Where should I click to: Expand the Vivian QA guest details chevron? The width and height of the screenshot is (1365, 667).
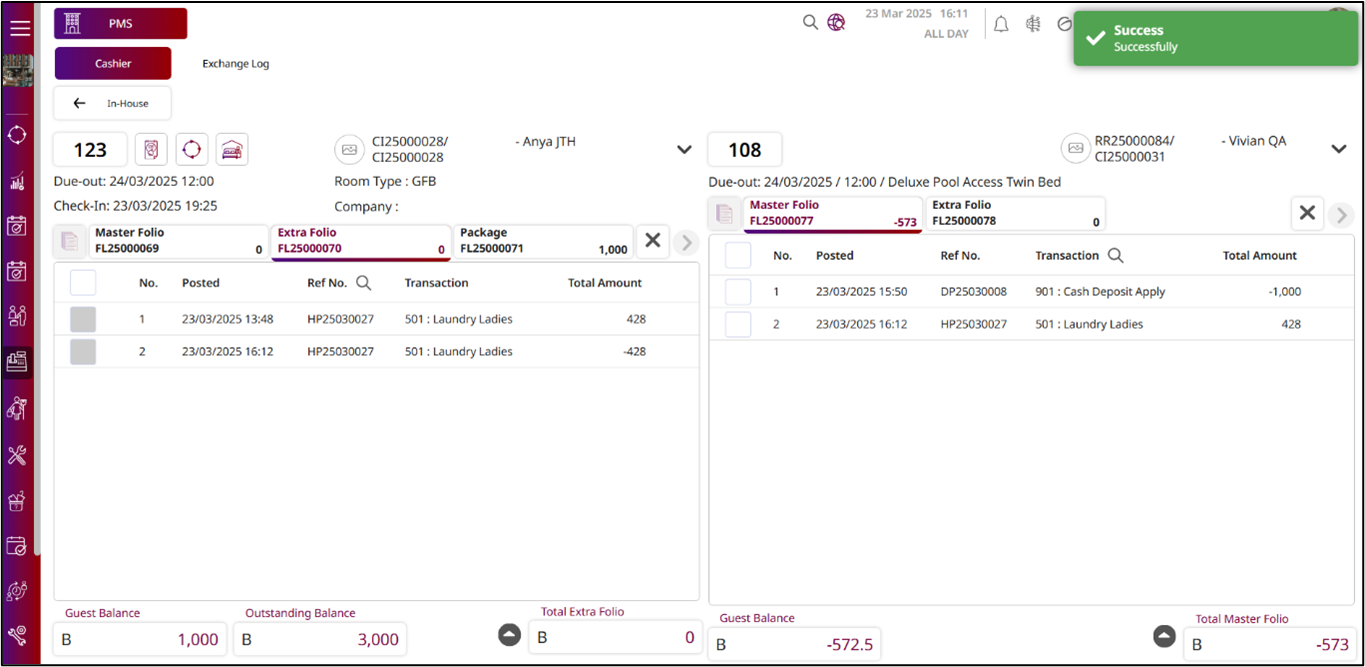click(x=1339, y=149)
